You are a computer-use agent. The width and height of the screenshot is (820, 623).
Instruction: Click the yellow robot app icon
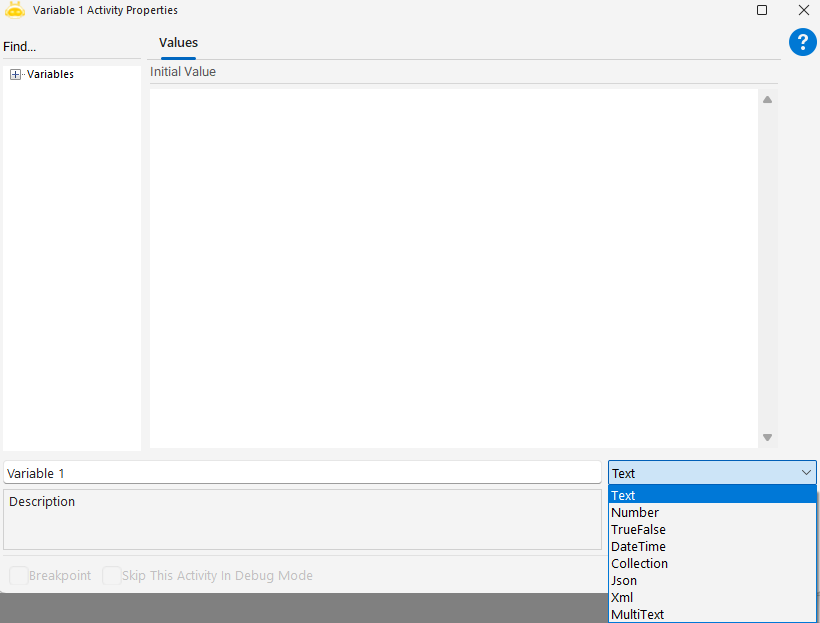coord(15,10)
